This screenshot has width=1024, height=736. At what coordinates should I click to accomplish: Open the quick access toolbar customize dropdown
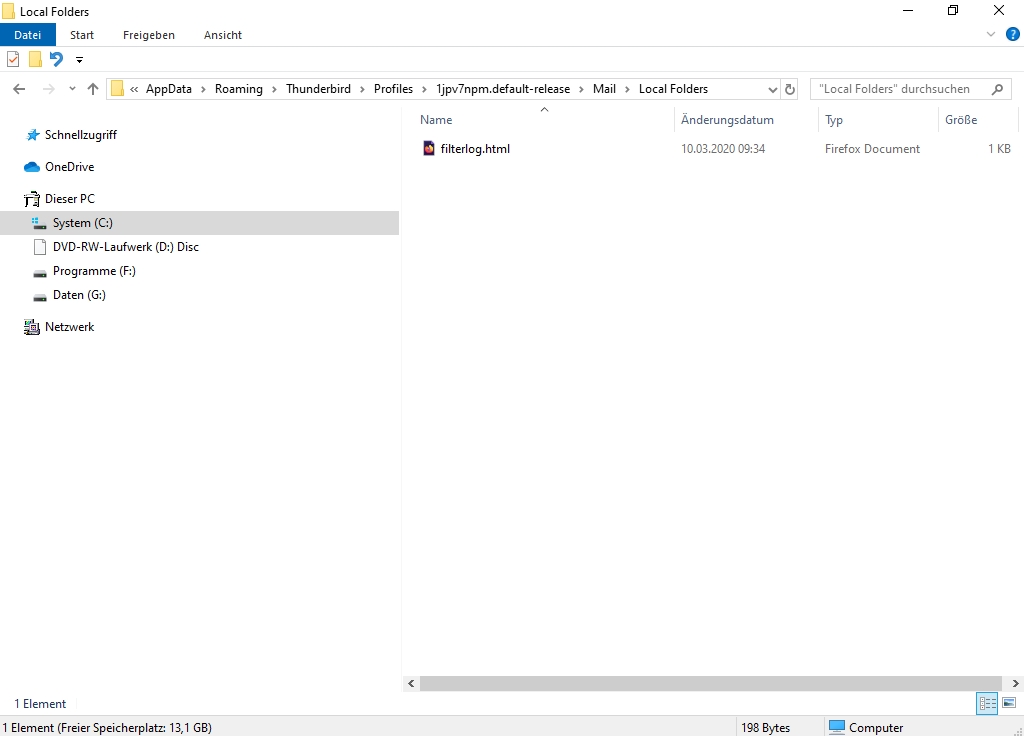(x=79, y=60)
